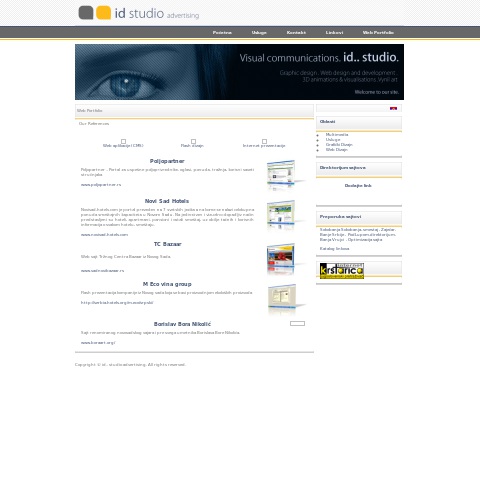Click the placeholder image beside Borislav Bora Nikolić
This screenshot has width=480, height=480.
click(297, 323)
